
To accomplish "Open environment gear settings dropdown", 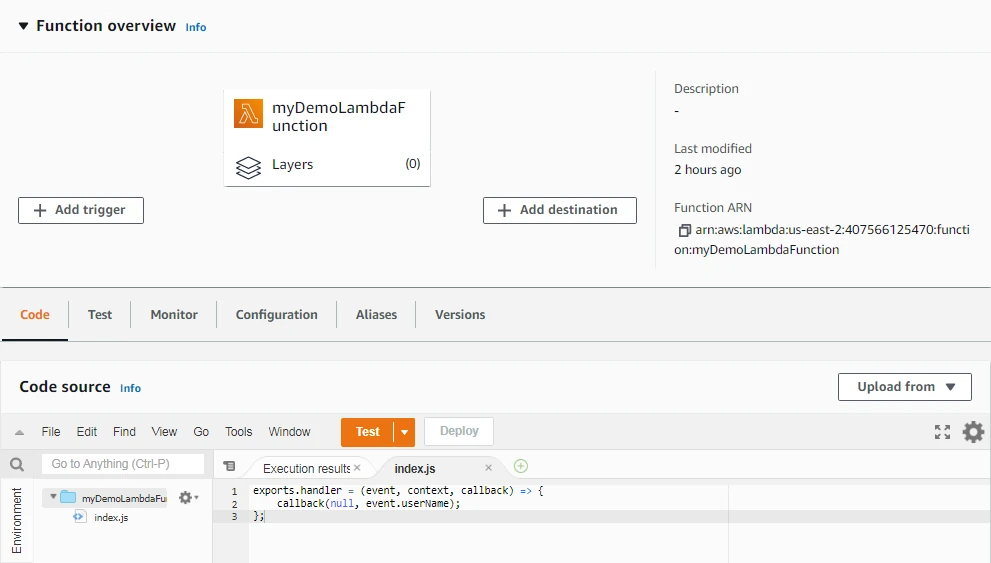I will pos(188,497).
